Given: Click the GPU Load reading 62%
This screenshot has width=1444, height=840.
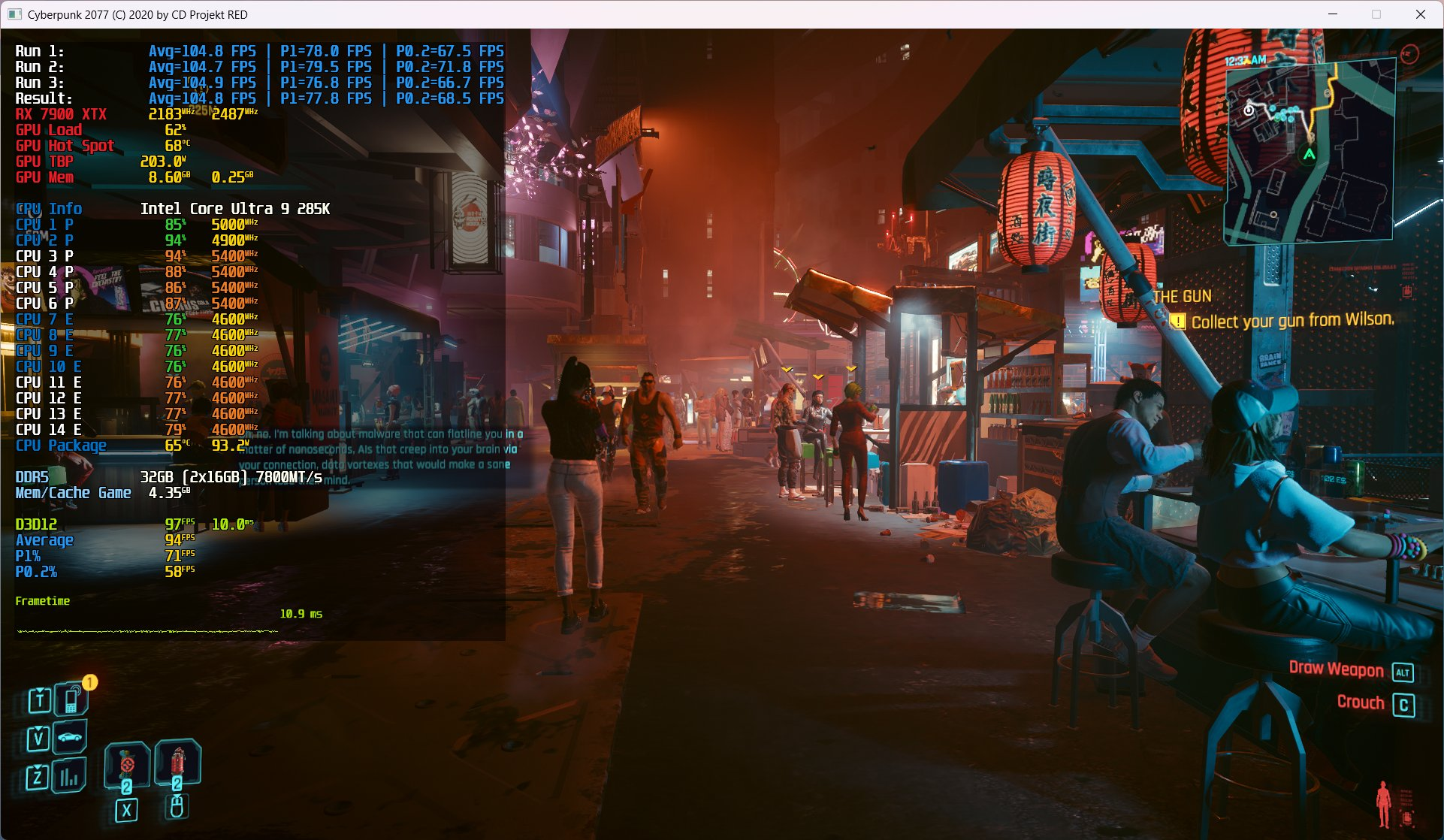Looking at the screenshot, I should tap(175, 130).
